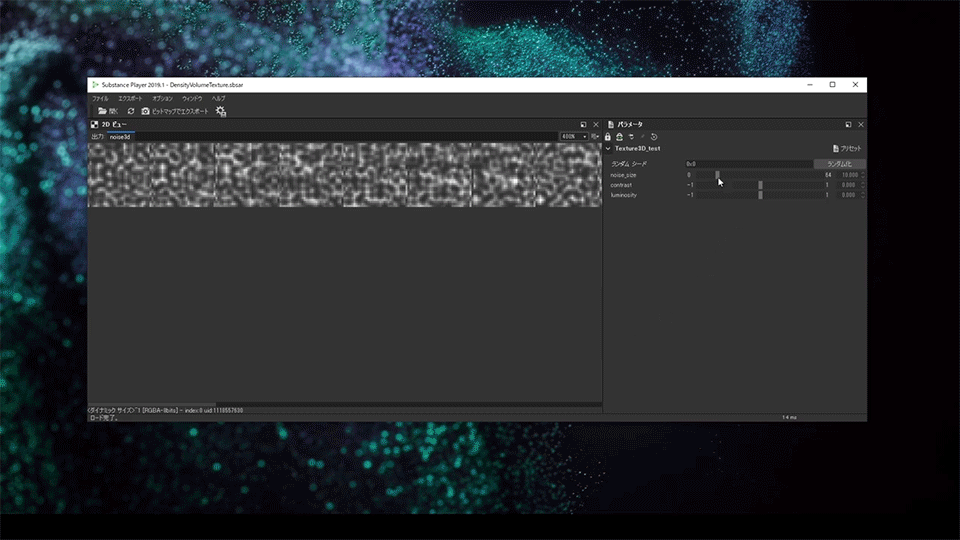
Task: Open the ファイル (File) menu
Action: (x=100, y=99)
